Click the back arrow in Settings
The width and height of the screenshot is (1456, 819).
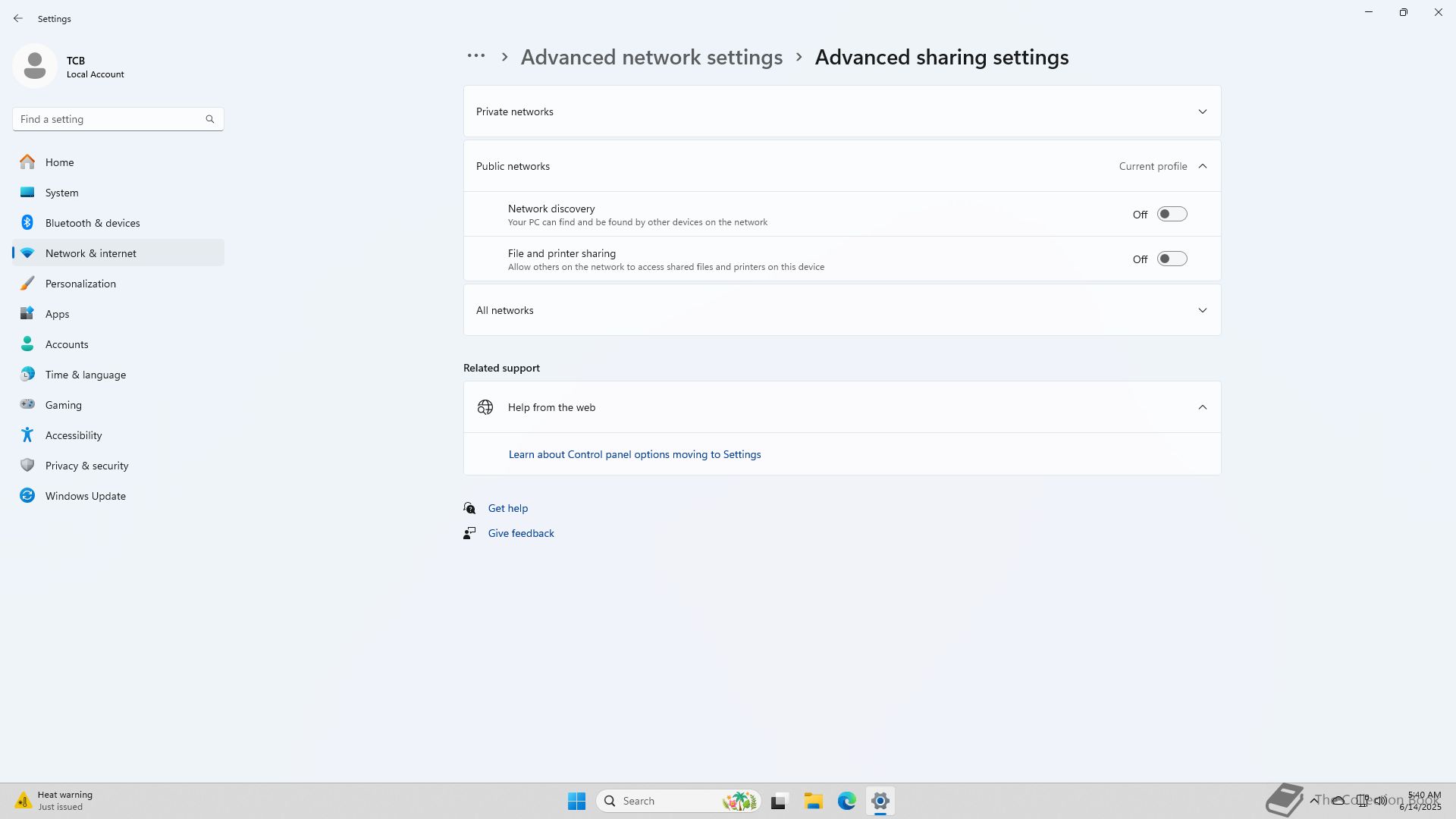[x=18, y=18]
